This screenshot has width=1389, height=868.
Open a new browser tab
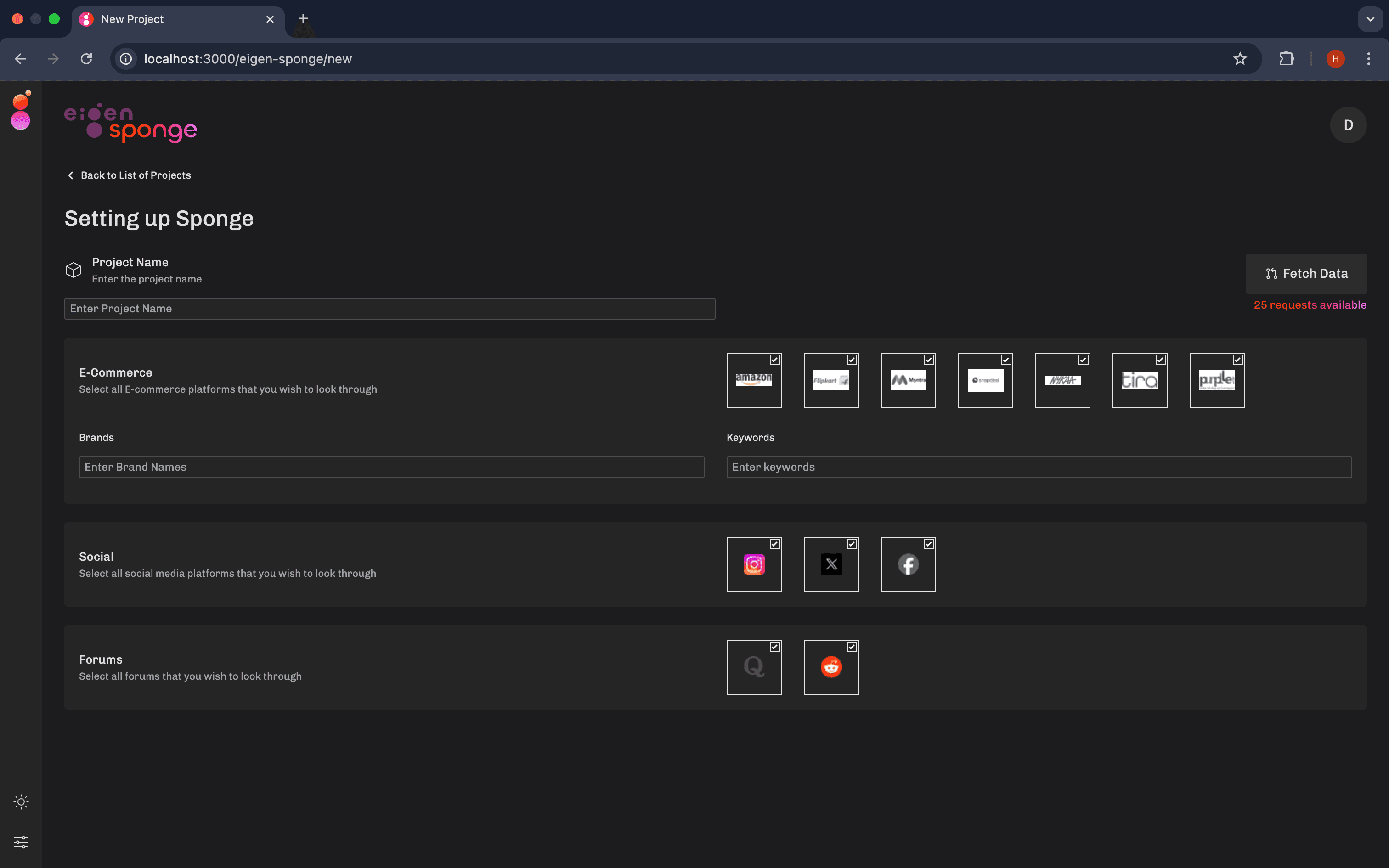click(x=303, y=19)
